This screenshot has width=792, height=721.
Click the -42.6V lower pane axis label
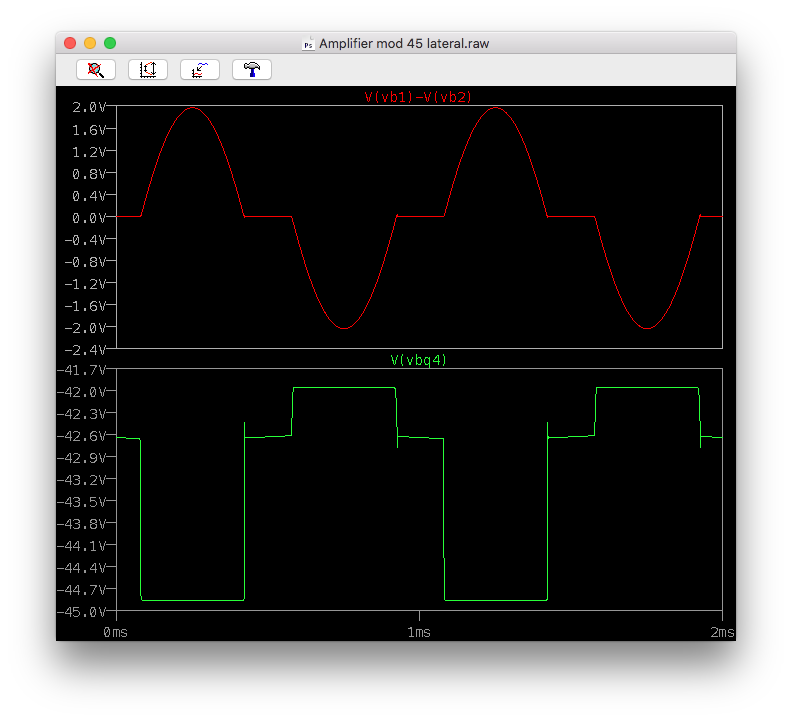pos(82,436)
